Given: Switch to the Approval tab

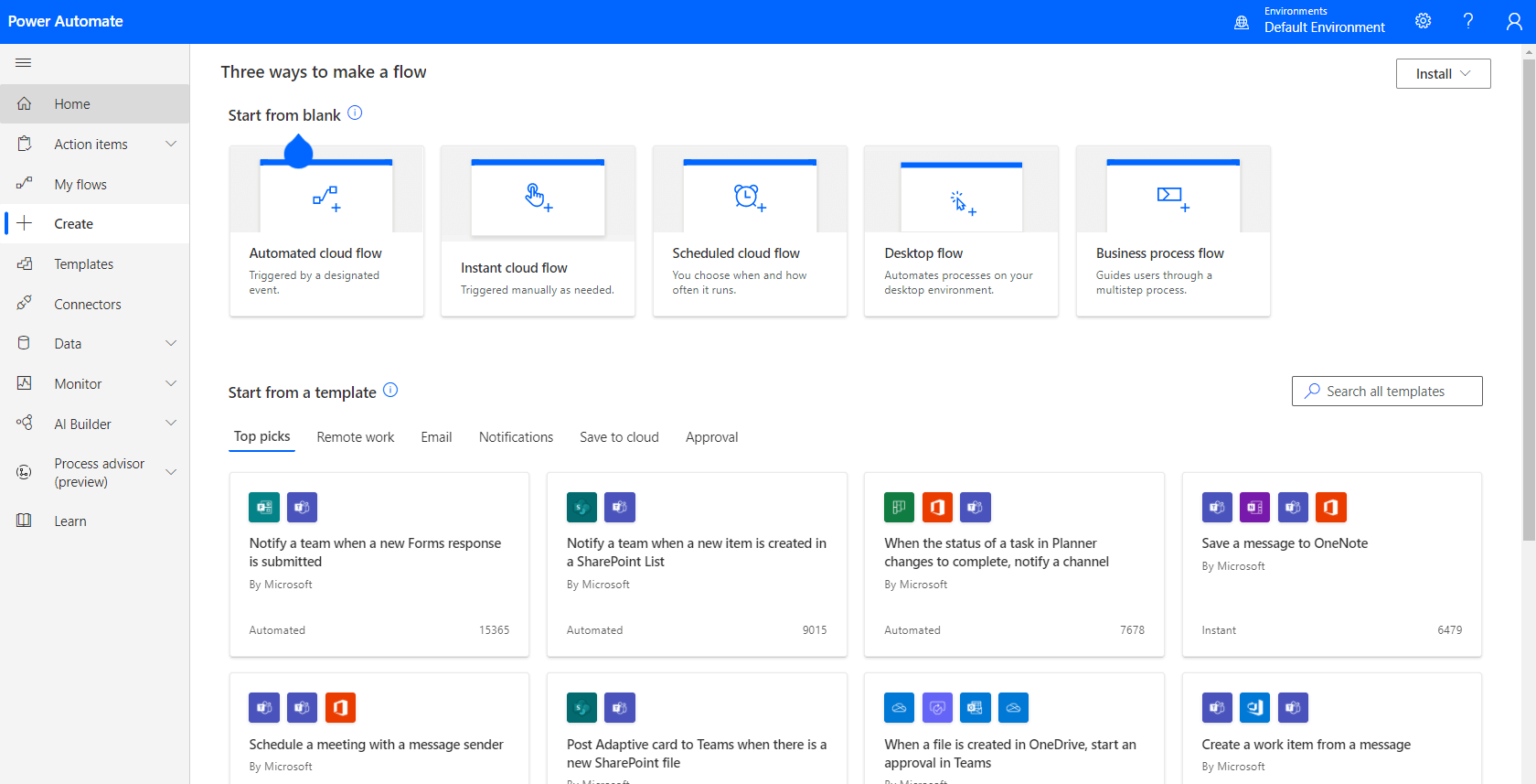Looking at the screenshot, I should 712,437.
